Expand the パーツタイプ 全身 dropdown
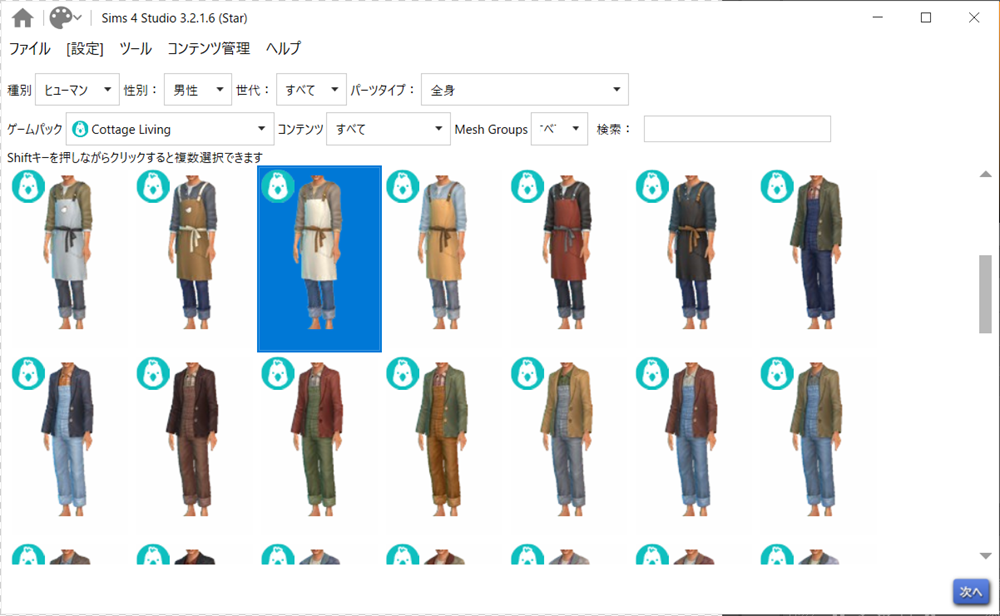The image size is (1000, 616). [525, 90]
